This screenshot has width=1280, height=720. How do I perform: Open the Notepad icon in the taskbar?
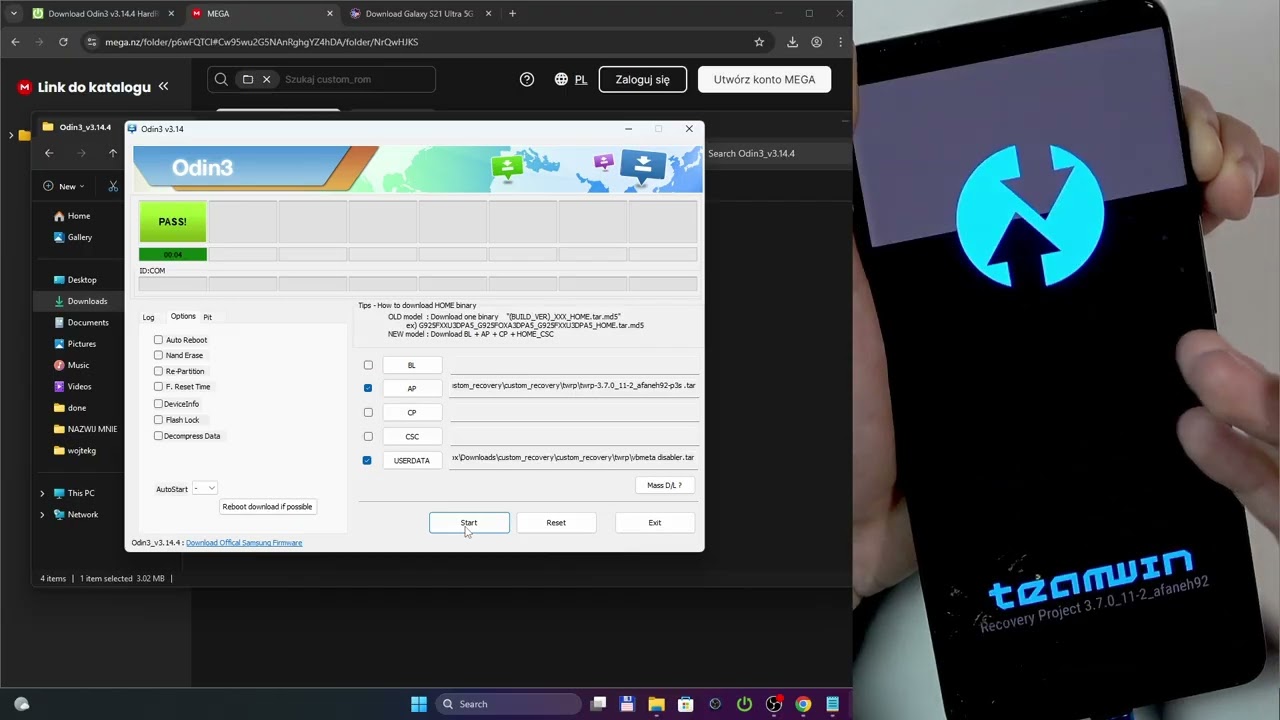pyautogui.click(x=832, y=704)
